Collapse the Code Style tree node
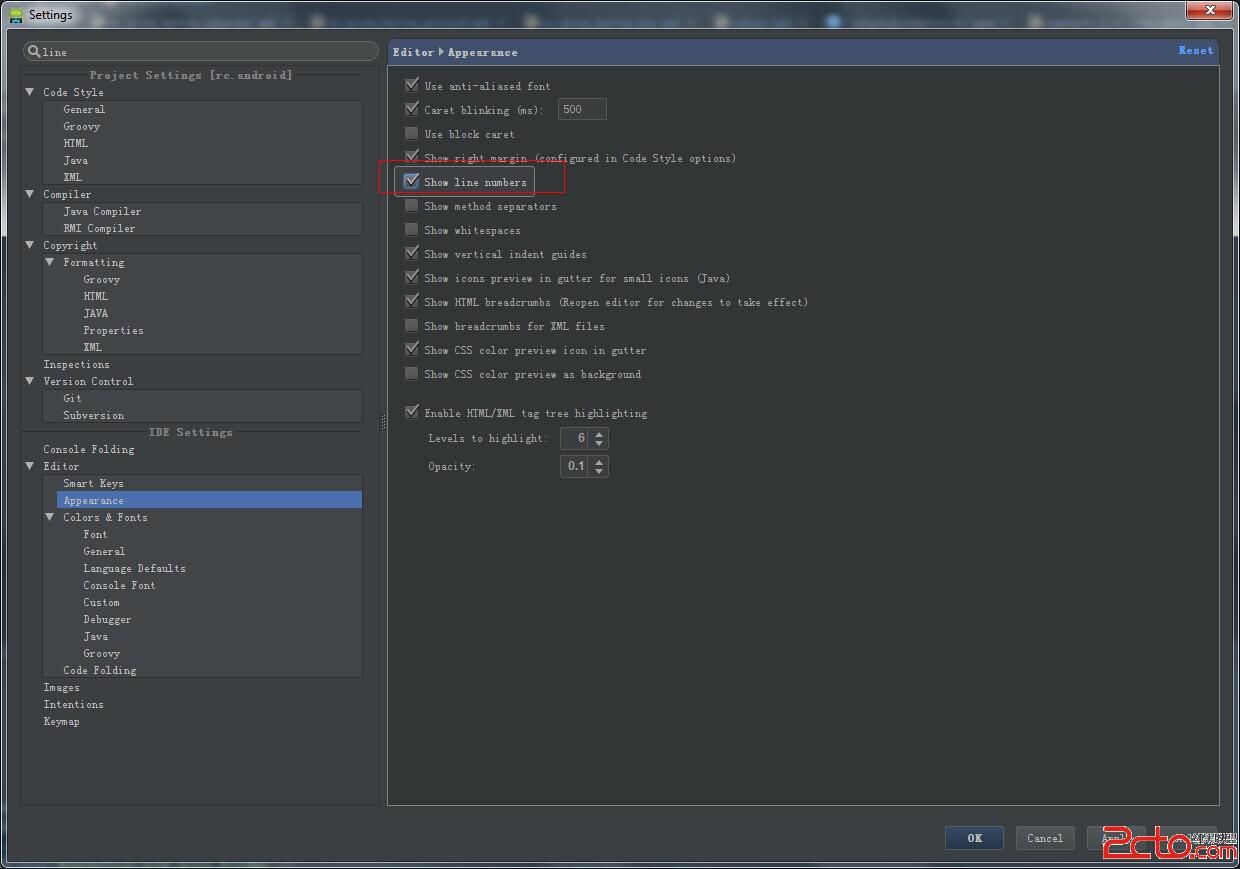This screenshot has width=1240, height=869. tap(30, 92)
